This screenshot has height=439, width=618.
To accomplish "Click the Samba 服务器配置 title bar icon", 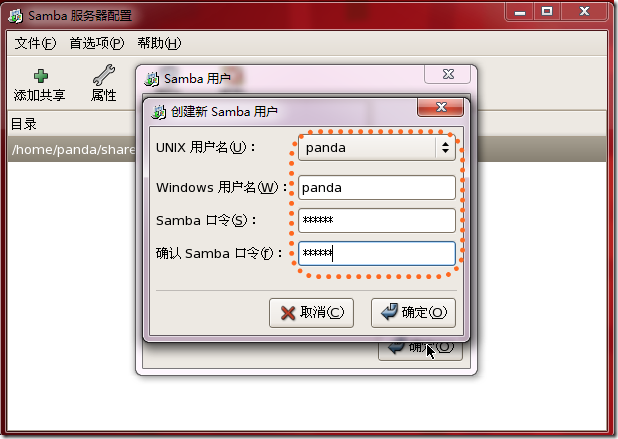I will point(16,16).
